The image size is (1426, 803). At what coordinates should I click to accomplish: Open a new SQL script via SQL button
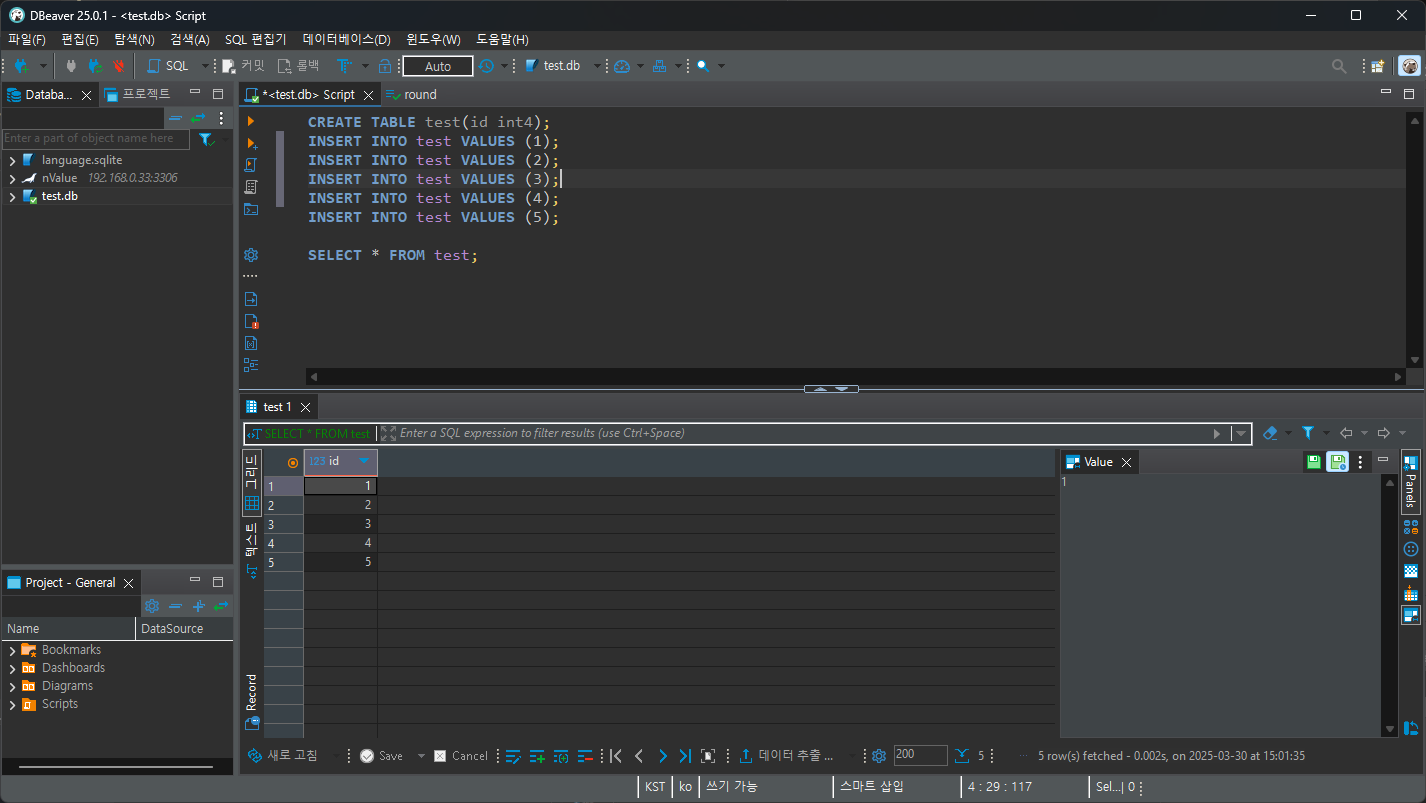(168, 66)
